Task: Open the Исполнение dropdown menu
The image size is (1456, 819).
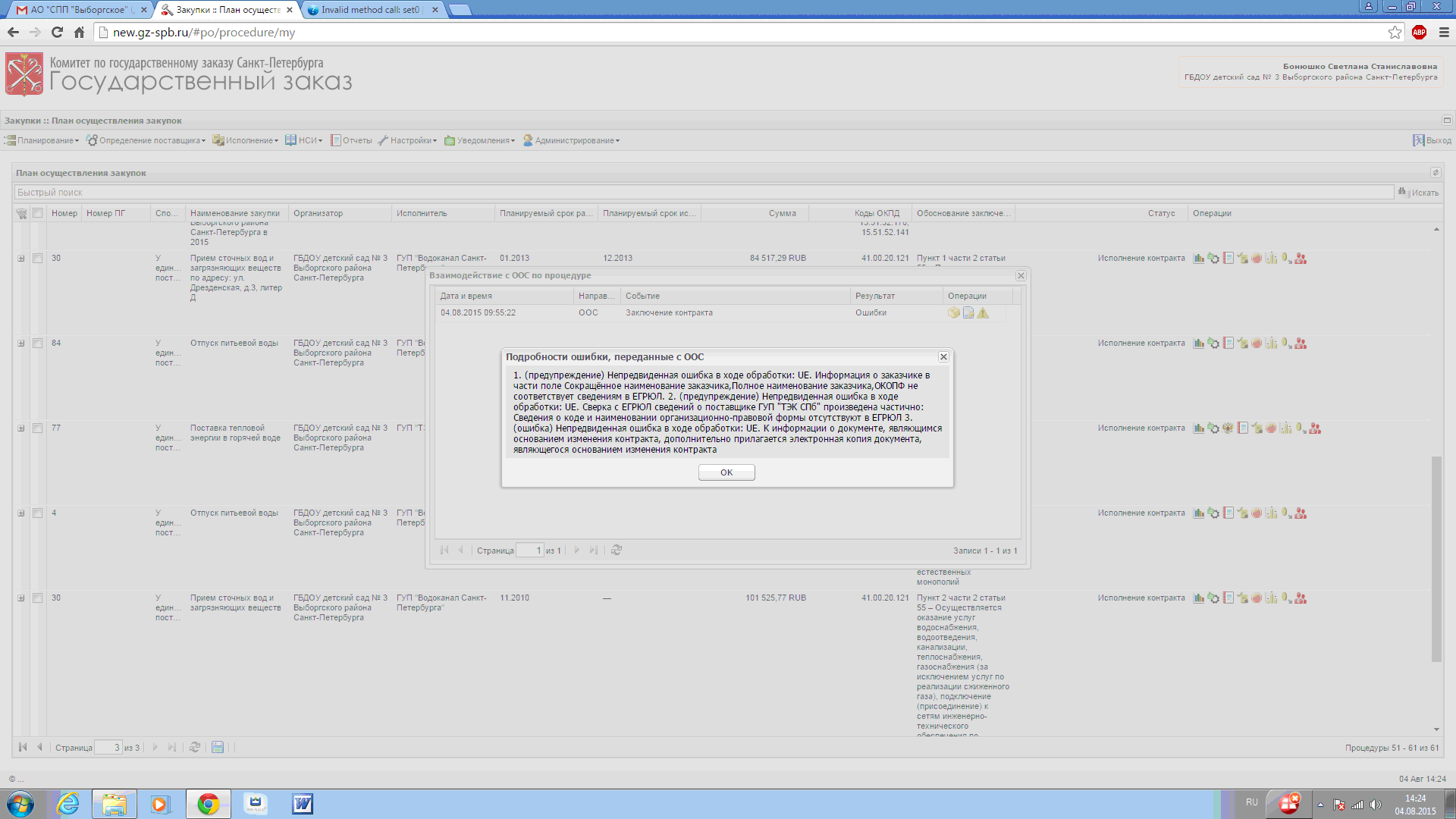Action: (246, 140)
